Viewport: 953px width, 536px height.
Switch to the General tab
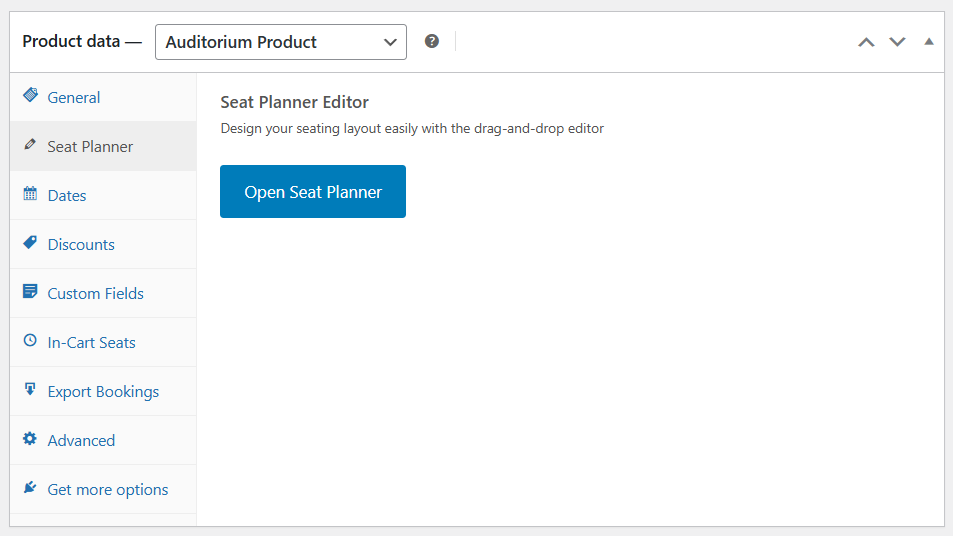pos(74,97)
